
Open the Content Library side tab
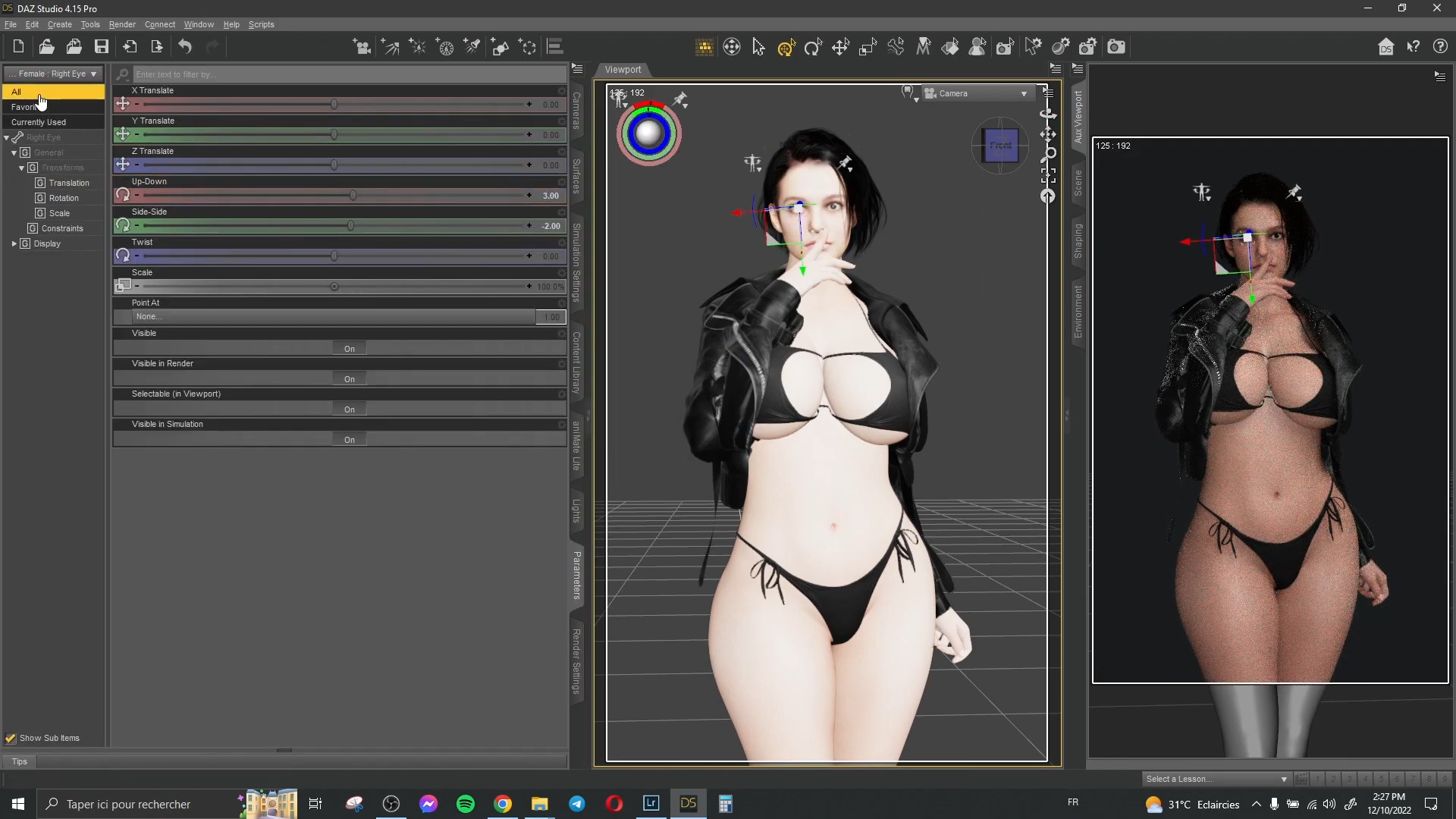(576, 362)
